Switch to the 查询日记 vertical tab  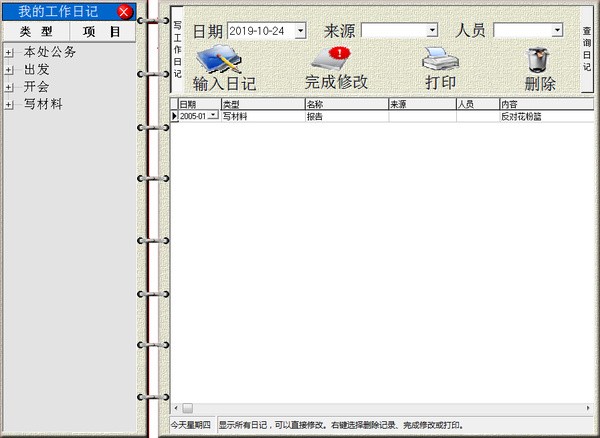(x=587, y=48)
